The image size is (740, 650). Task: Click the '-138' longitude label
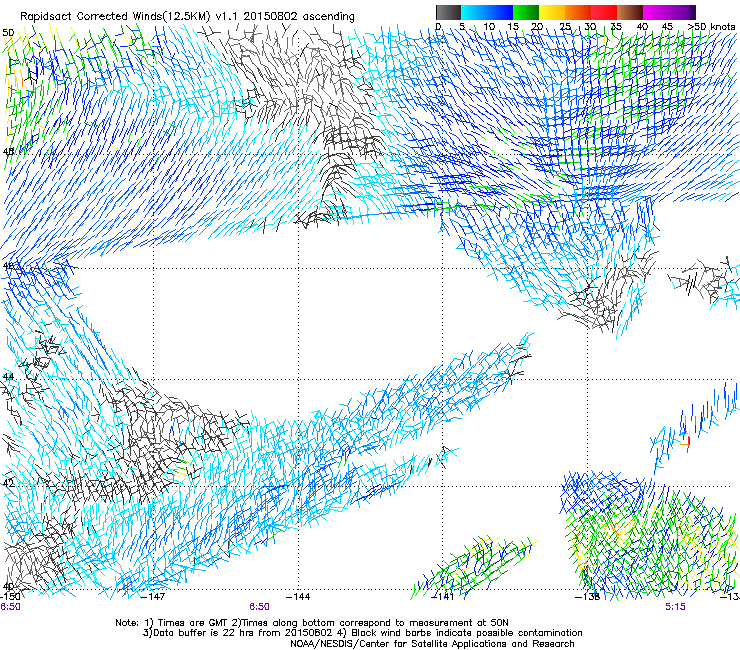(588, 597)
